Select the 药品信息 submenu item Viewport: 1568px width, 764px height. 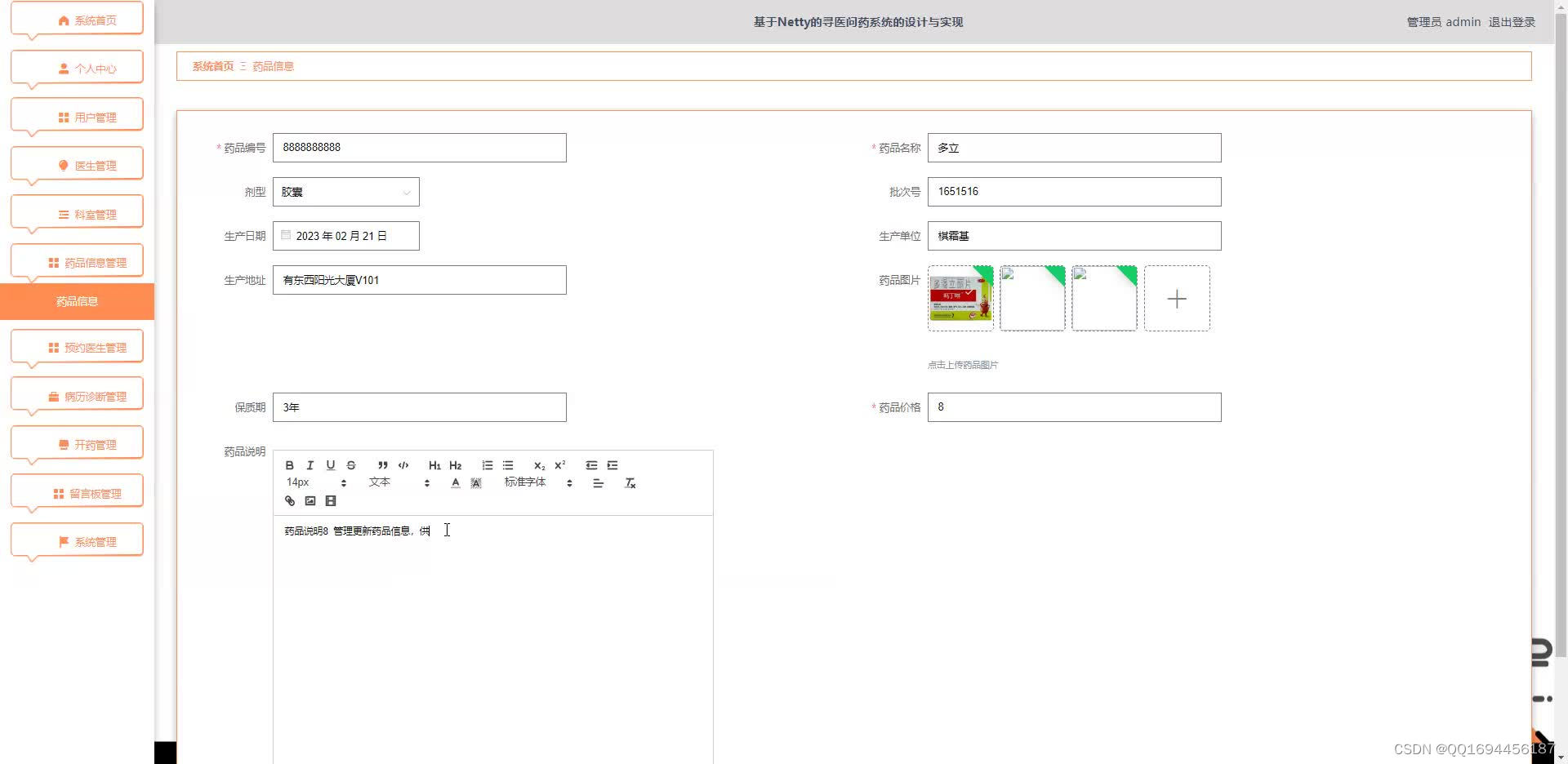77,301
